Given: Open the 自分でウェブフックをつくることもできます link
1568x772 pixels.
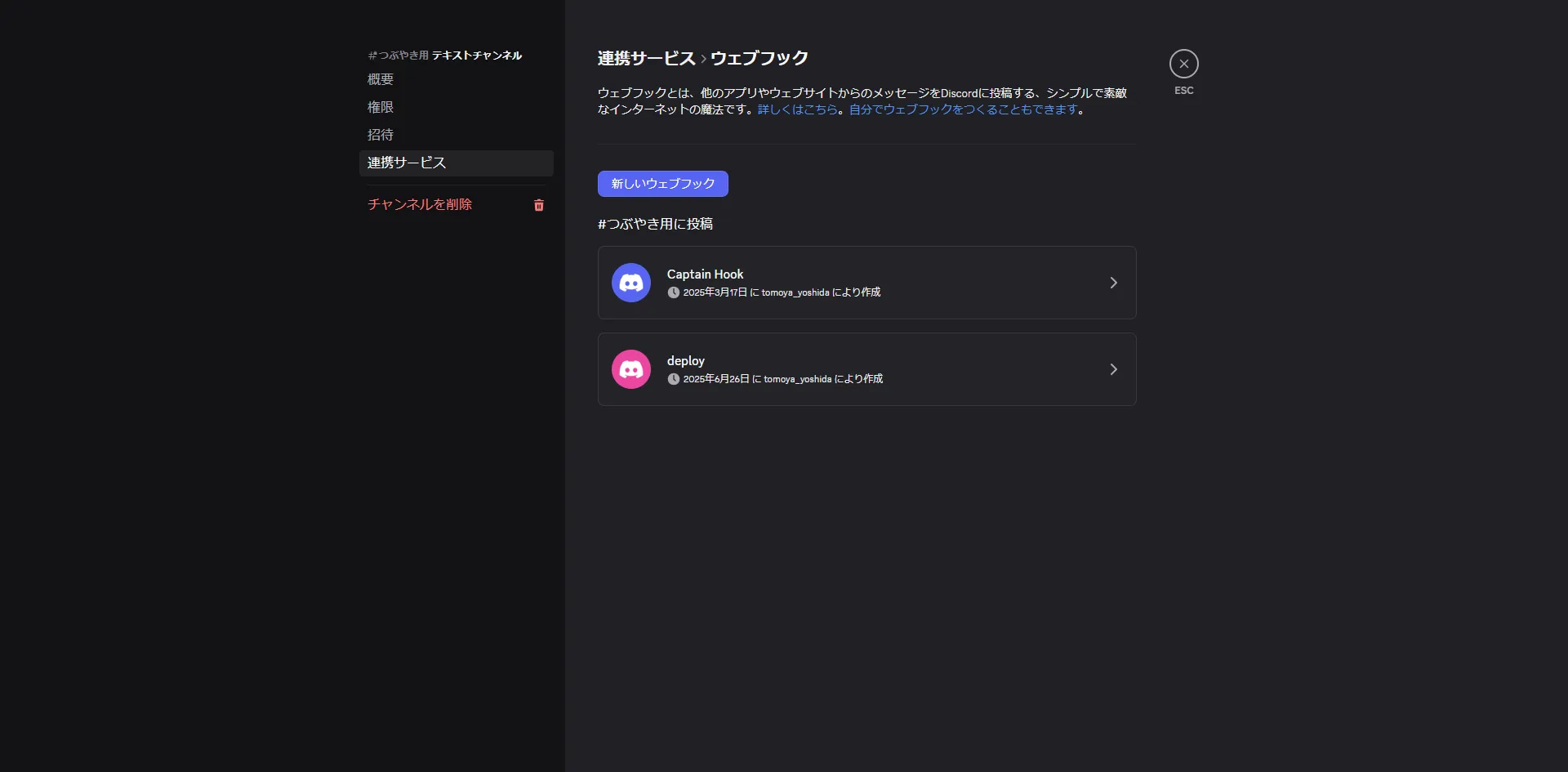Looking at the screenshot, I should tap(964, 109).
